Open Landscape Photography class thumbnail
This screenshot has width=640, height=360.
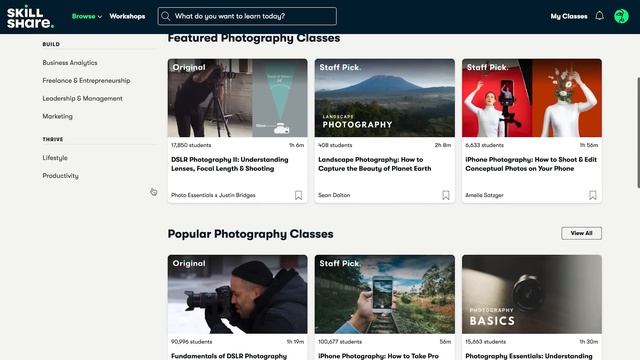(x=384, y=98)
